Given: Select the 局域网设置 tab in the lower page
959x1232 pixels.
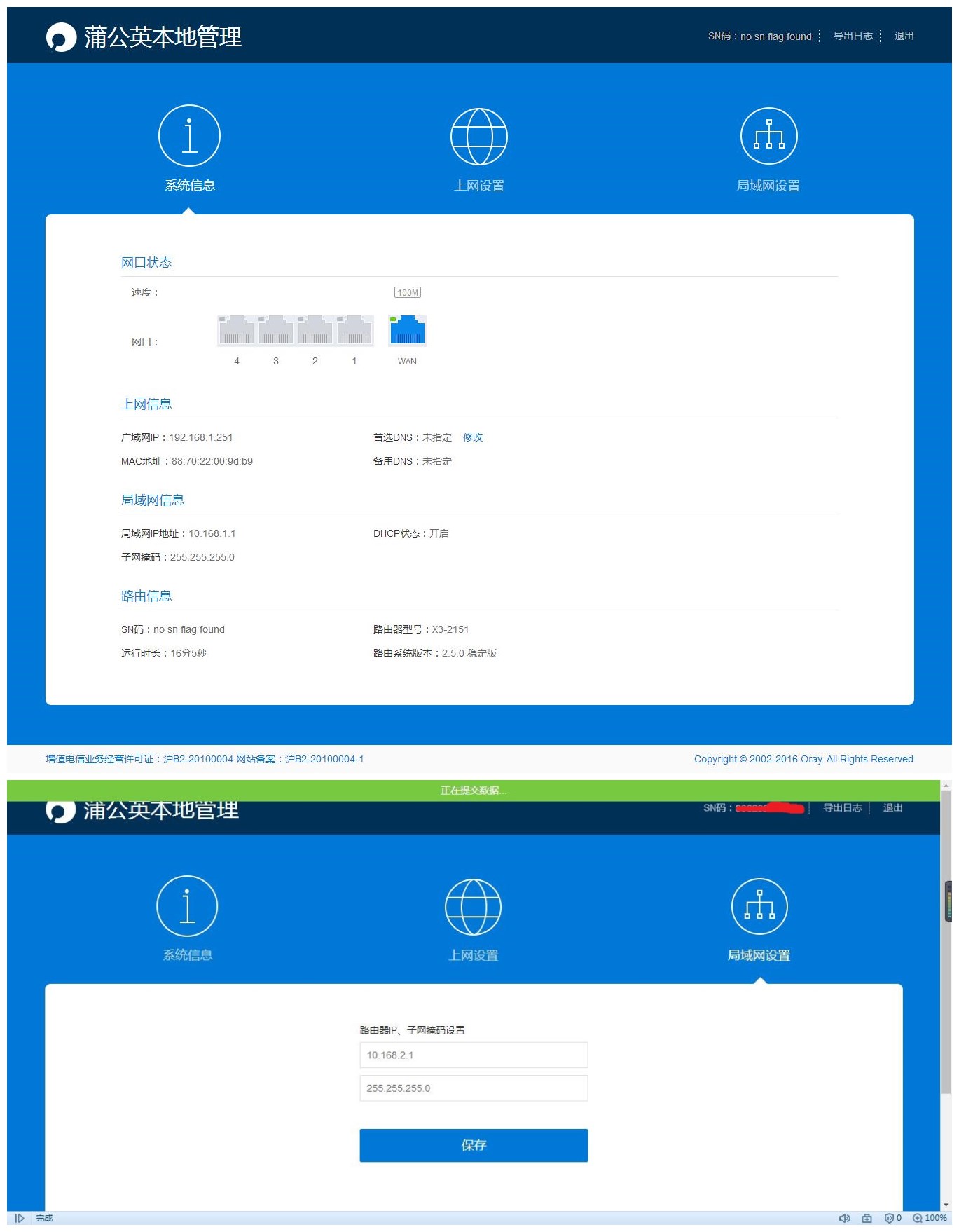Looking at the screenshot, I should pos(759,920).
